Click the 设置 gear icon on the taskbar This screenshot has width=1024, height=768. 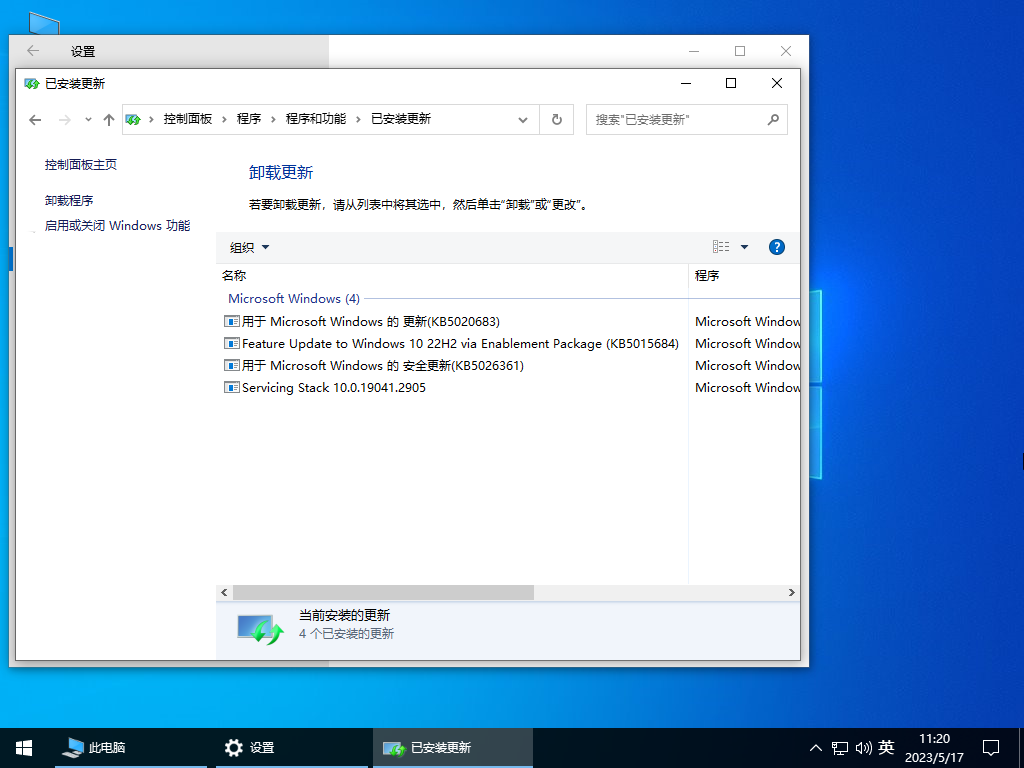(233, 747)
